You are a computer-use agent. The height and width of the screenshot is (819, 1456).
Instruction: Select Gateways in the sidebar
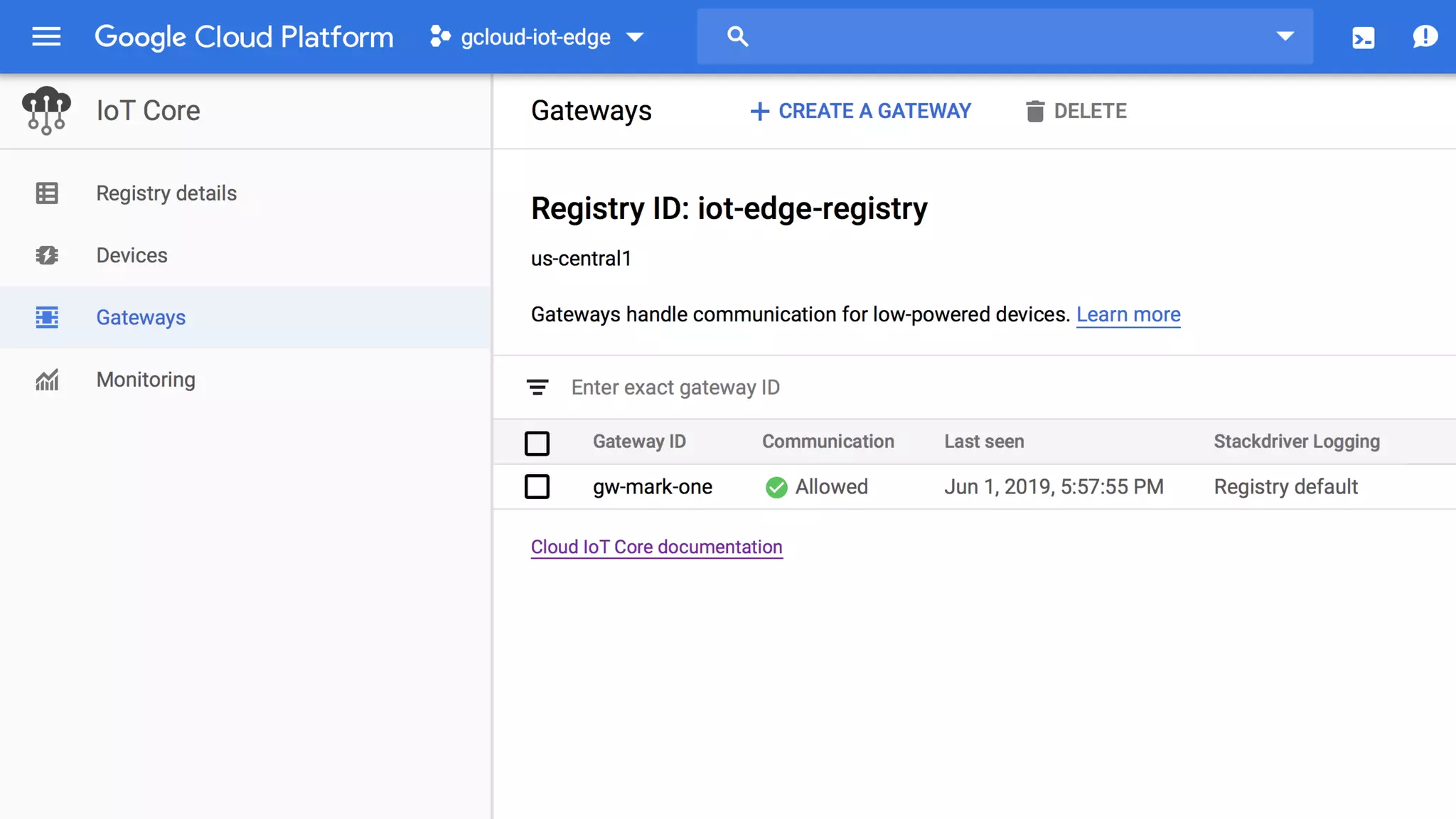coord(141,318)
